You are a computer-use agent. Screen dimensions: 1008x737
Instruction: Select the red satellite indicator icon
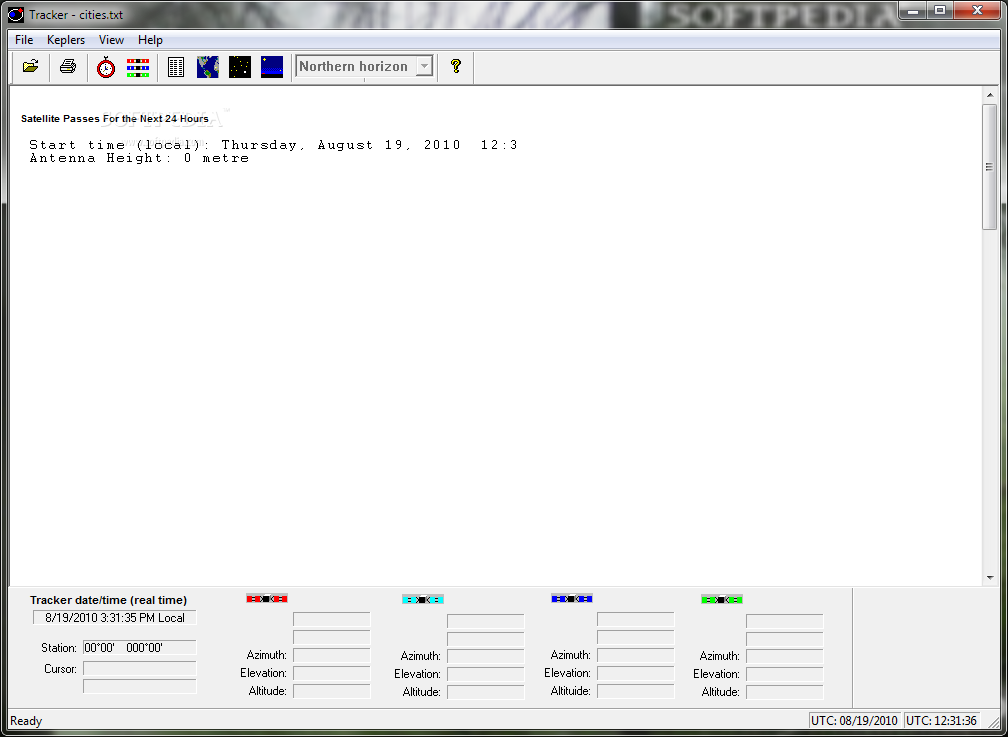click(x=267, y=599)
